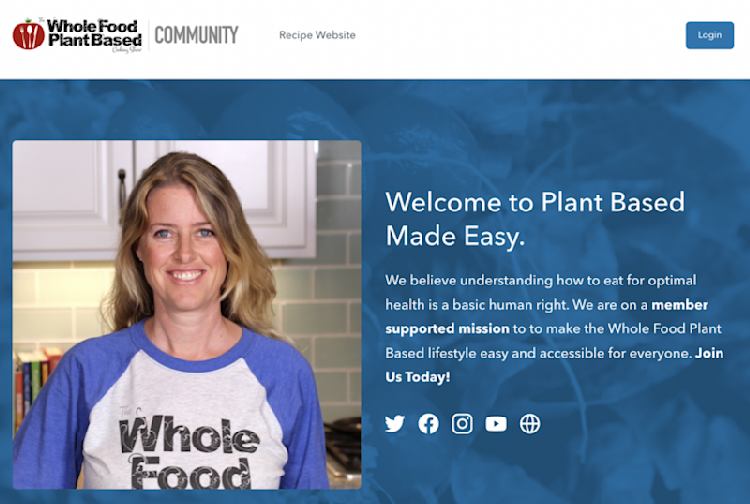Click the cookbooks on the kitchen shelf
The height and width of the screenshot is (504, 750).
click(x=37, y=385)
